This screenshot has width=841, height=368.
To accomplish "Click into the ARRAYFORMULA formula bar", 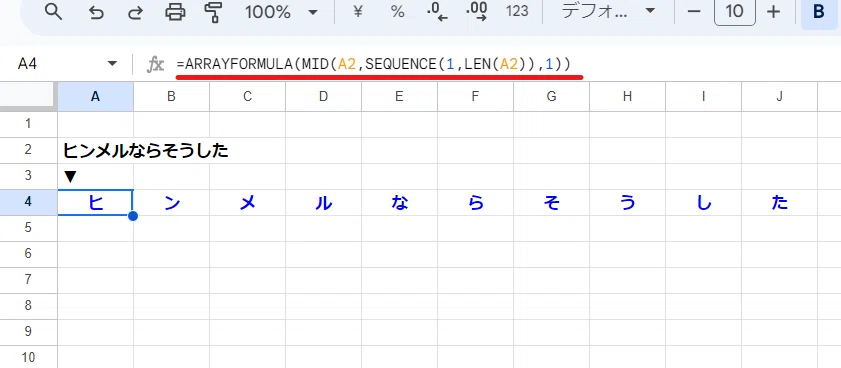I will (x=374, y=64).
